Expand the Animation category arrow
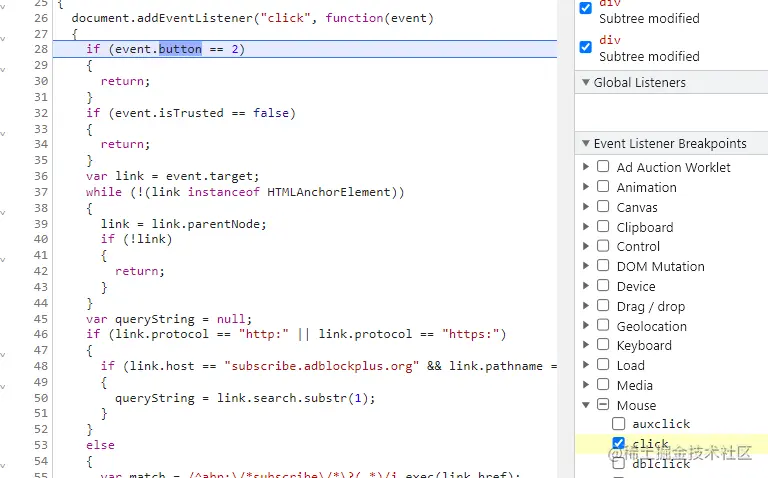The image size is (768, 478). tap(586, 187)
